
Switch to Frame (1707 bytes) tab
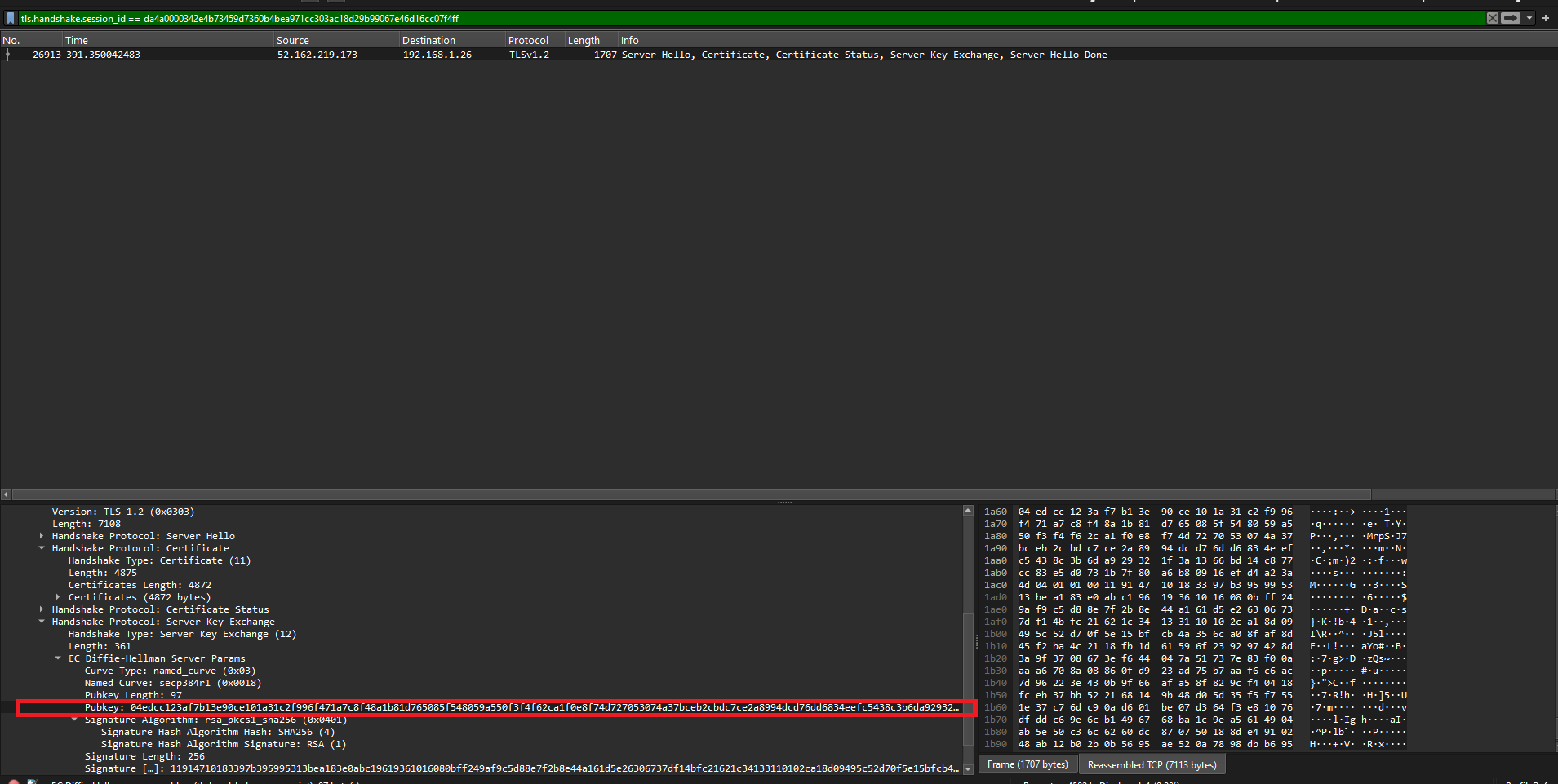click(1027, 764)
